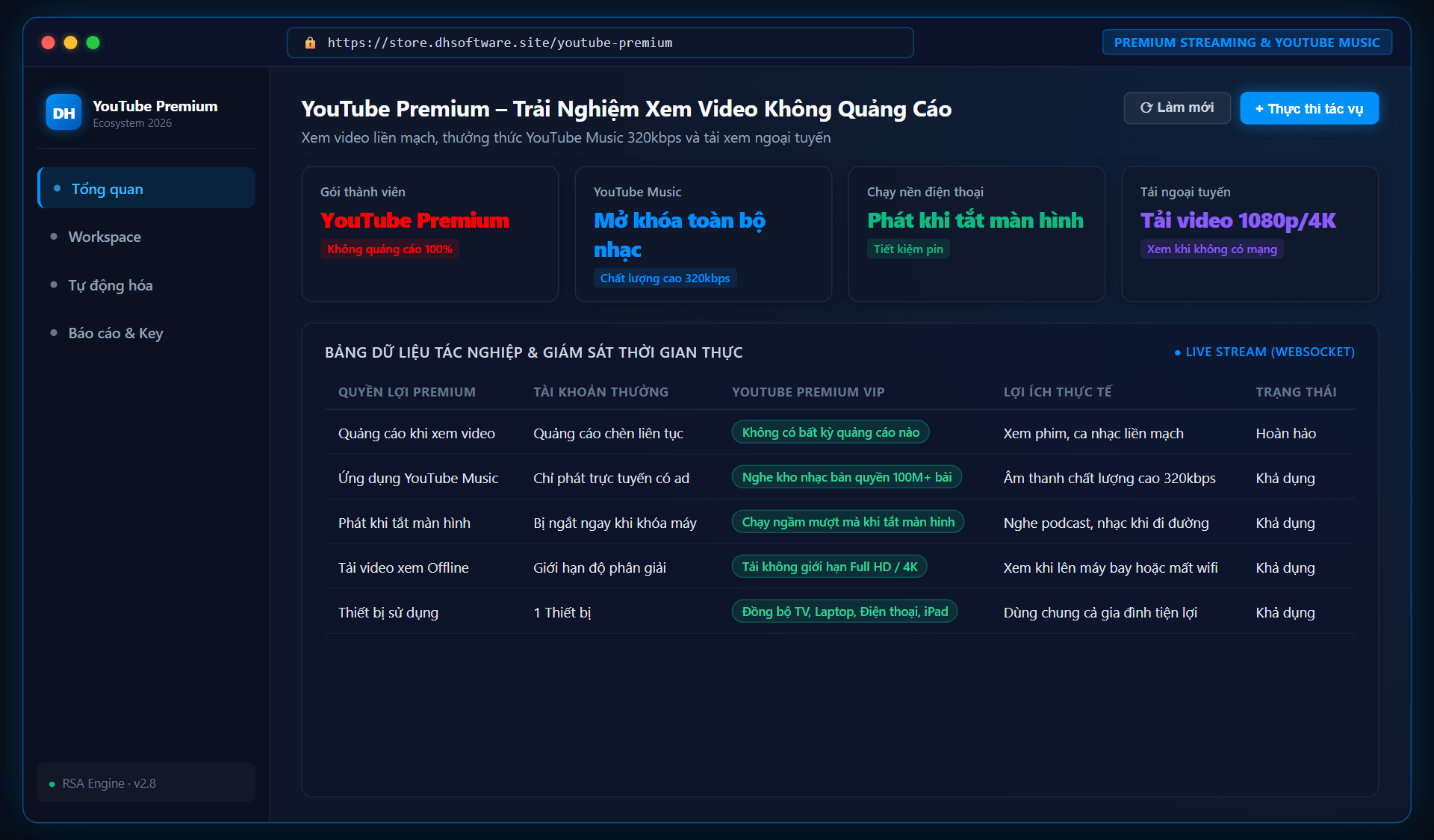Screen dimensions: 1434x840
Task: Click the Chạy ngầm mượt mà khi tắt màn hình pill
Action: point(848,522)
